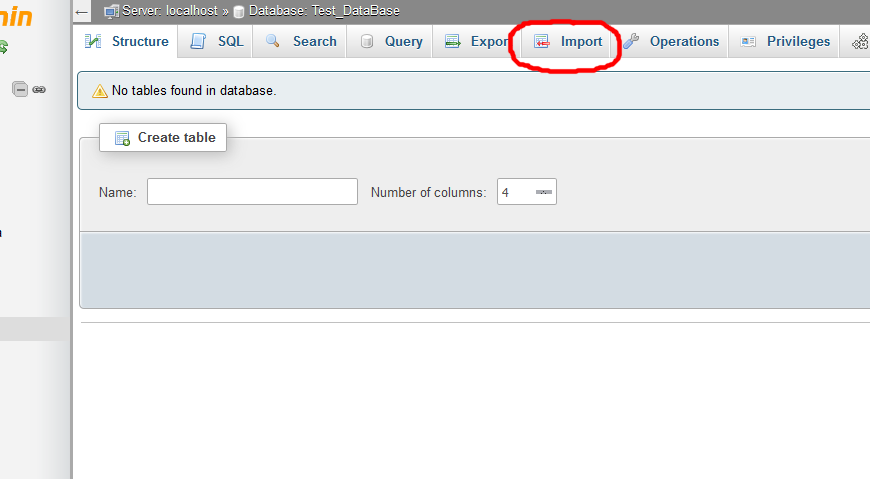Viewport: 870px width, 479px height.
Task: Open the Import tab
Action: 568,42
